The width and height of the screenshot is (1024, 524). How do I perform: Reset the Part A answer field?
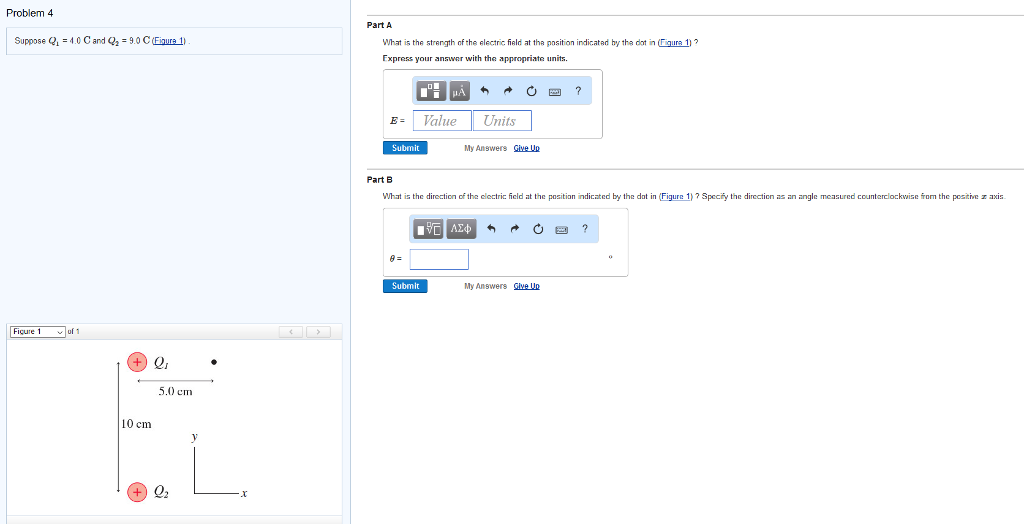[531, 91]
